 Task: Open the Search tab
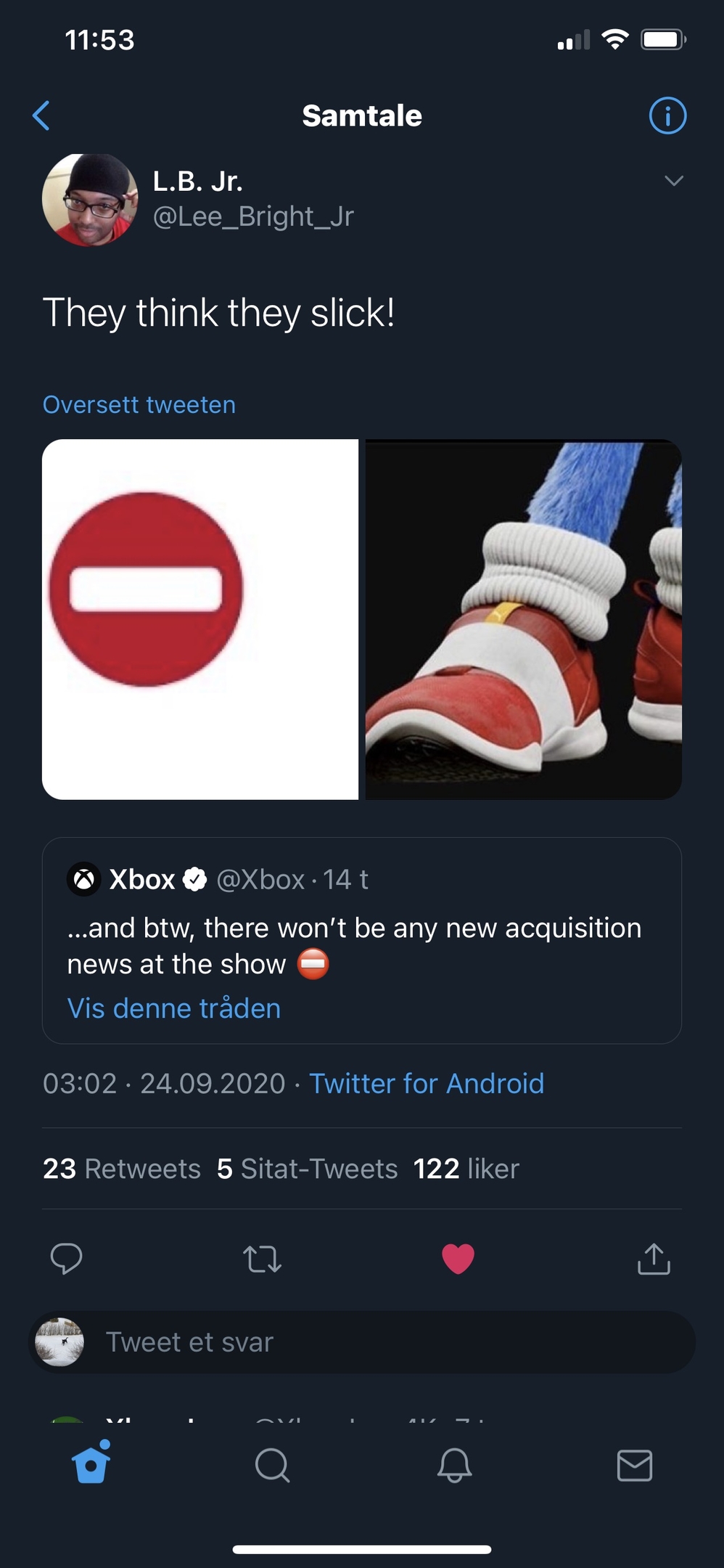pos(272,1465)
